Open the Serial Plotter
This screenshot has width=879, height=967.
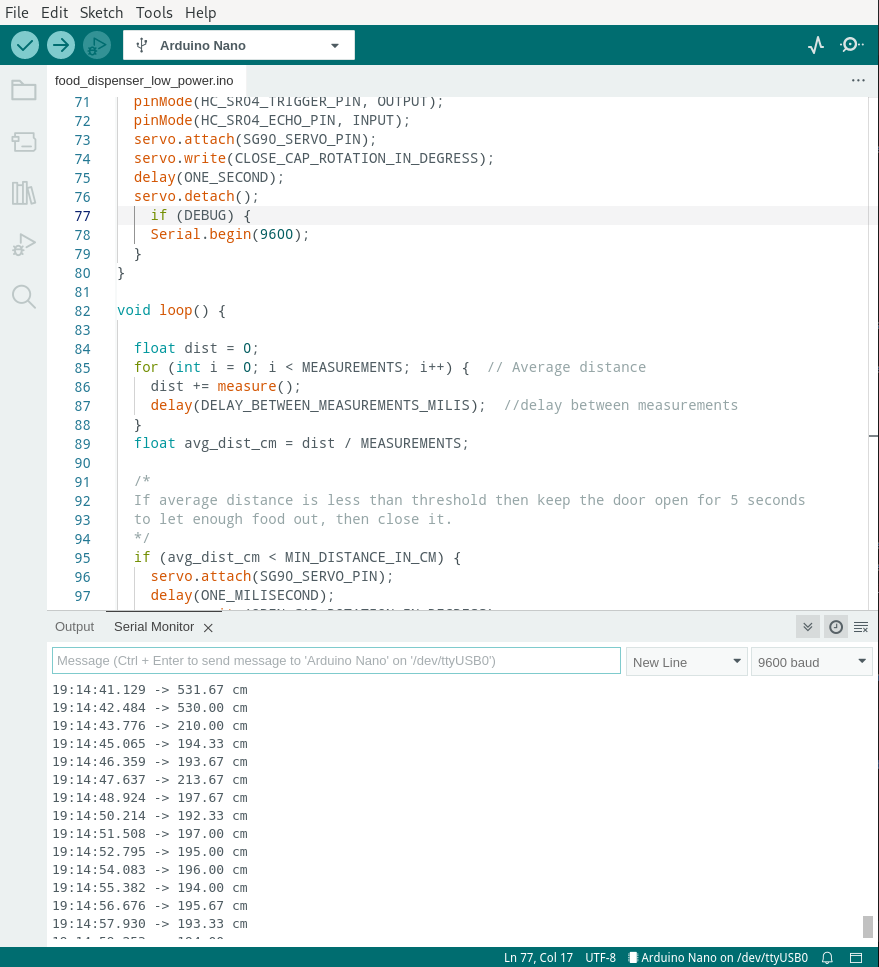pyautogui.click(x=817, y=45)
